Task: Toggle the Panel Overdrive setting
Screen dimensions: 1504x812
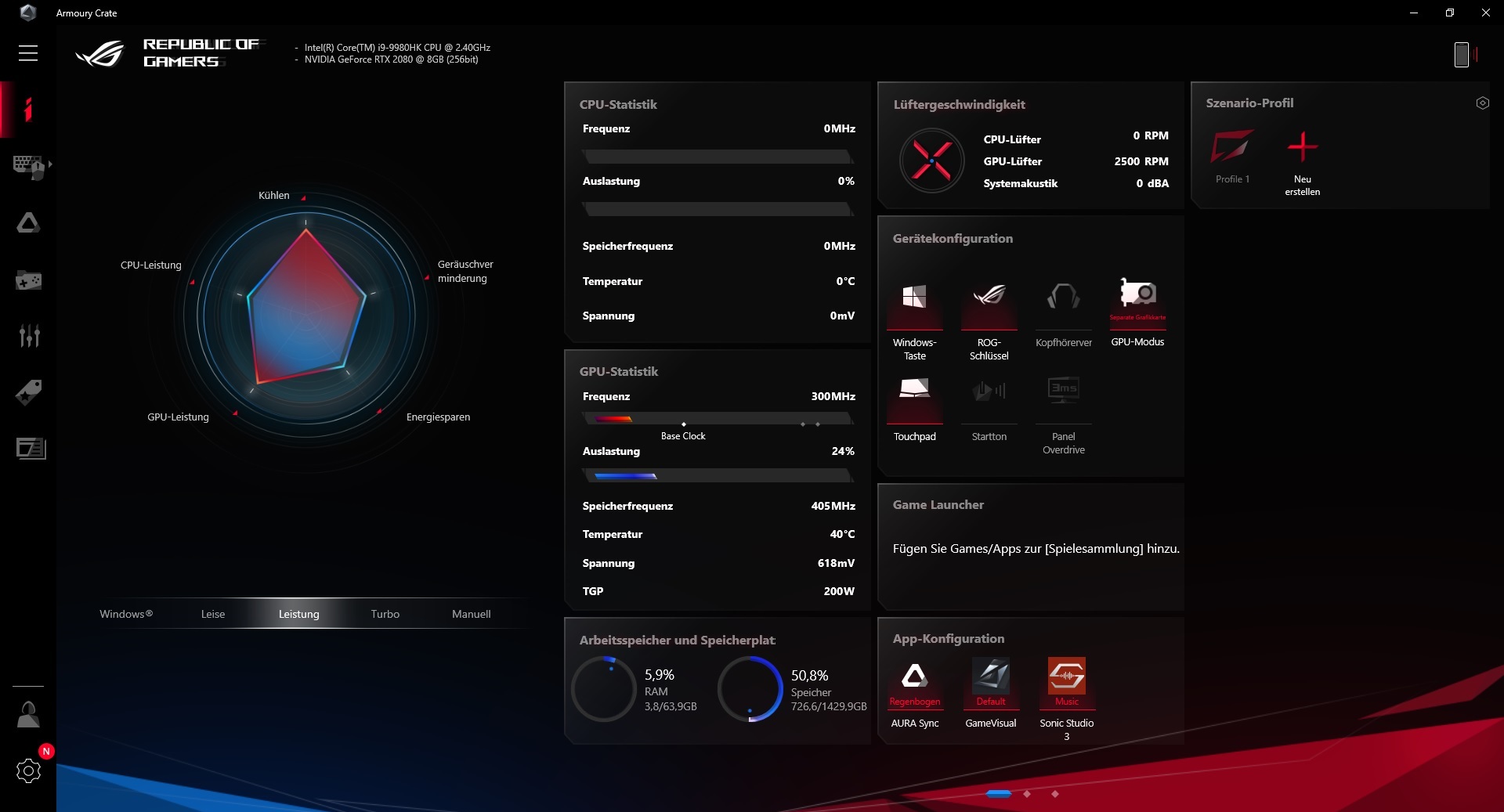Action: [1063, 390]
